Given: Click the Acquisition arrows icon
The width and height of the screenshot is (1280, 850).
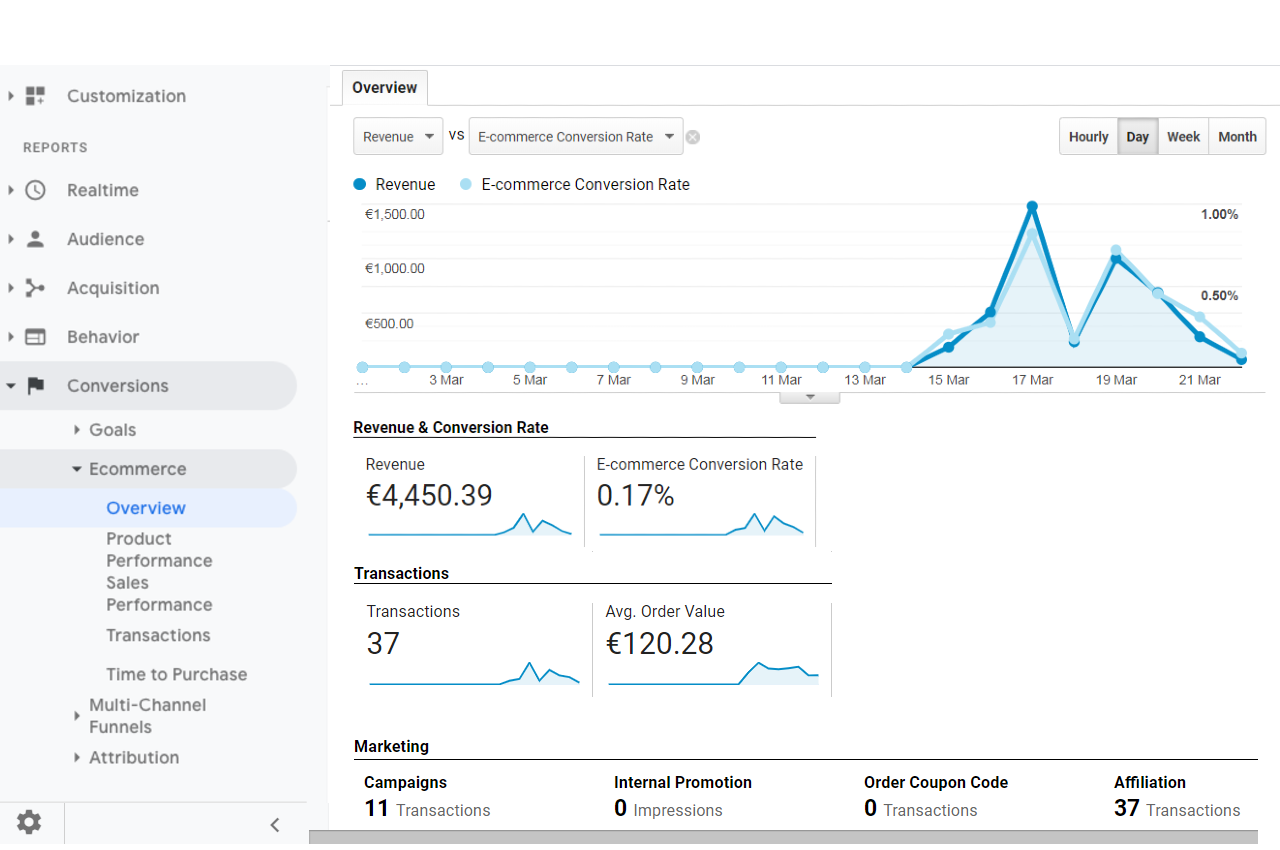Looking at the screenshot, I should point(35,288).
